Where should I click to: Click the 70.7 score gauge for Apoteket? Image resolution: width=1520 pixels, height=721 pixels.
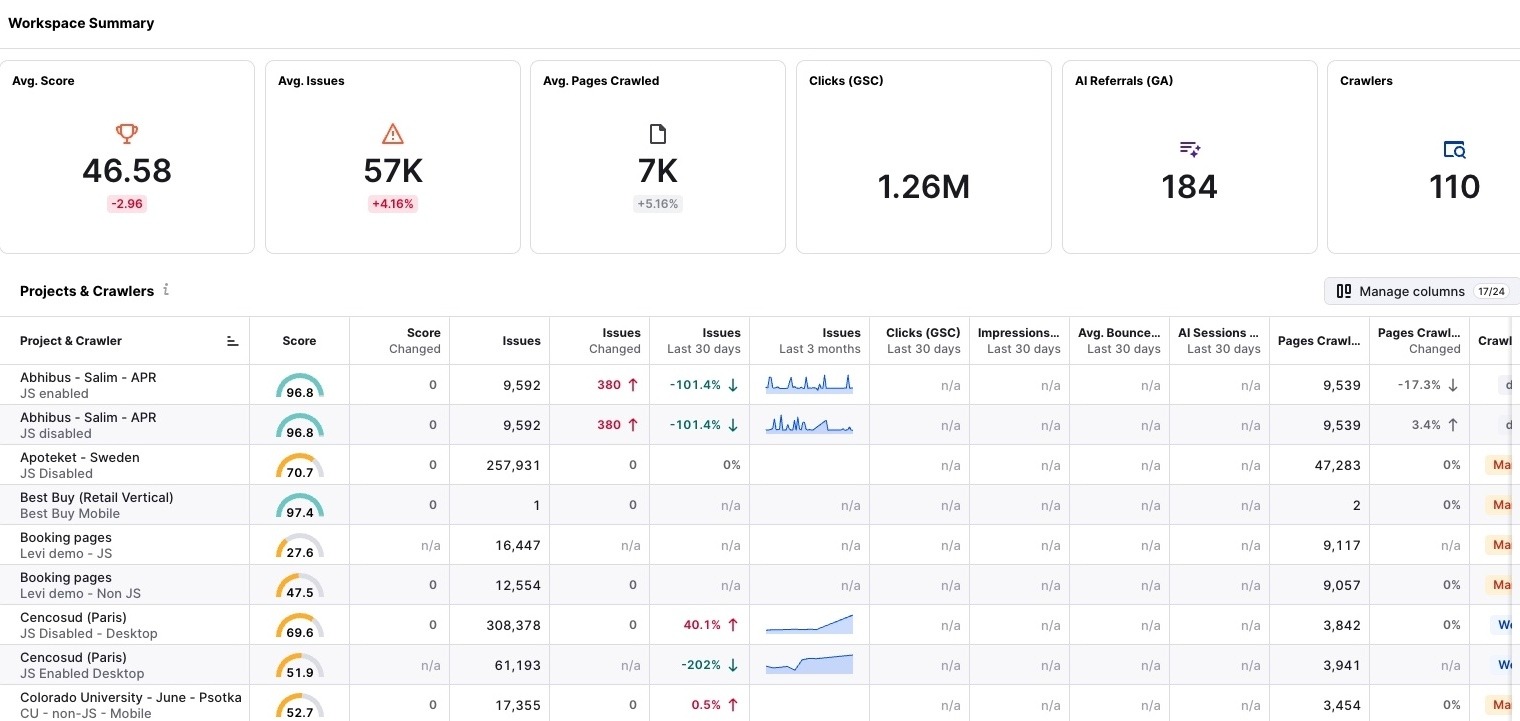click(300, 465)
